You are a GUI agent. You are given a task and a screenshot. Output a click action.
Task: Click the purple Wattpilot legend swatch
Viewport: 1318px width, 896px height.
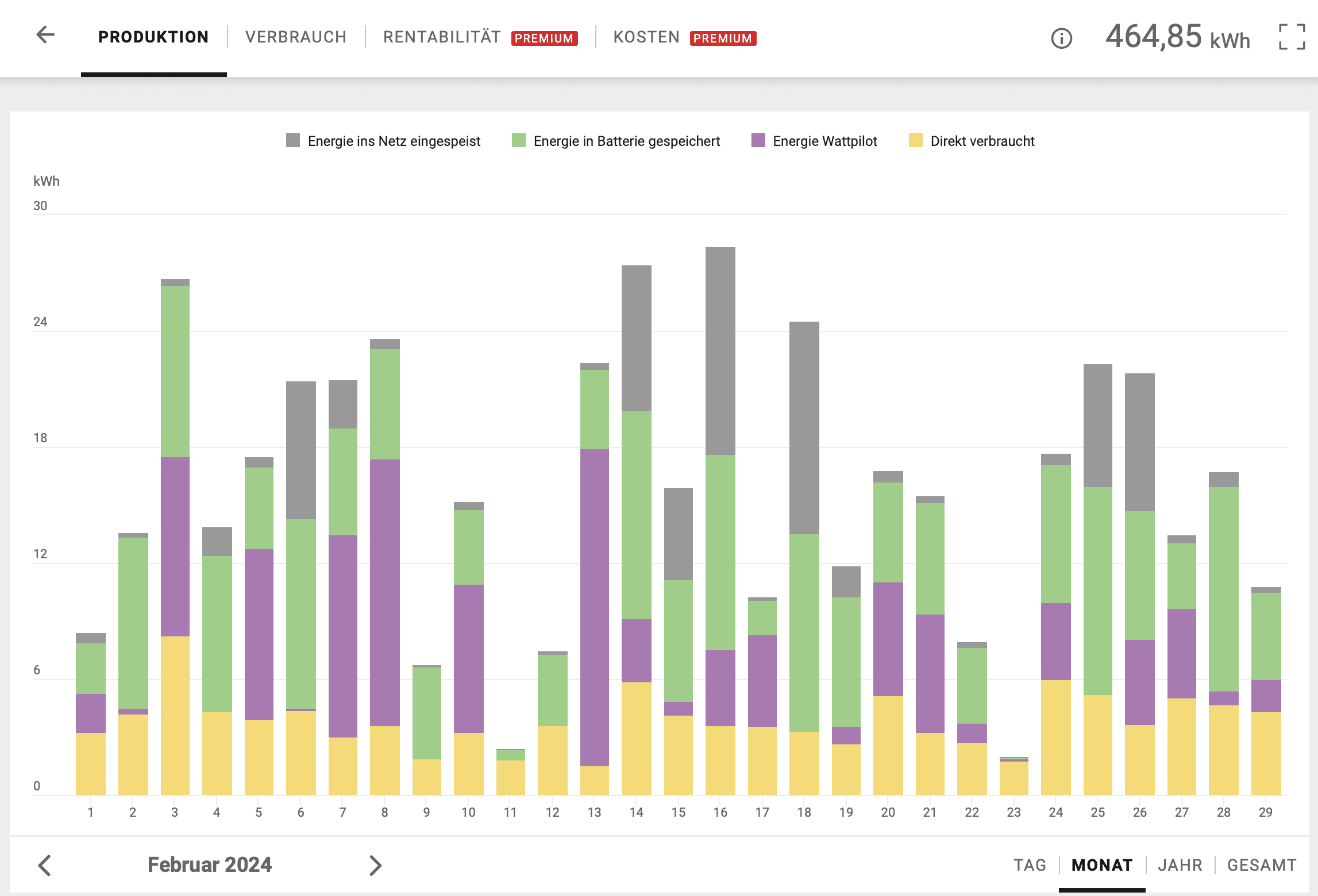(x=758, y=140)
